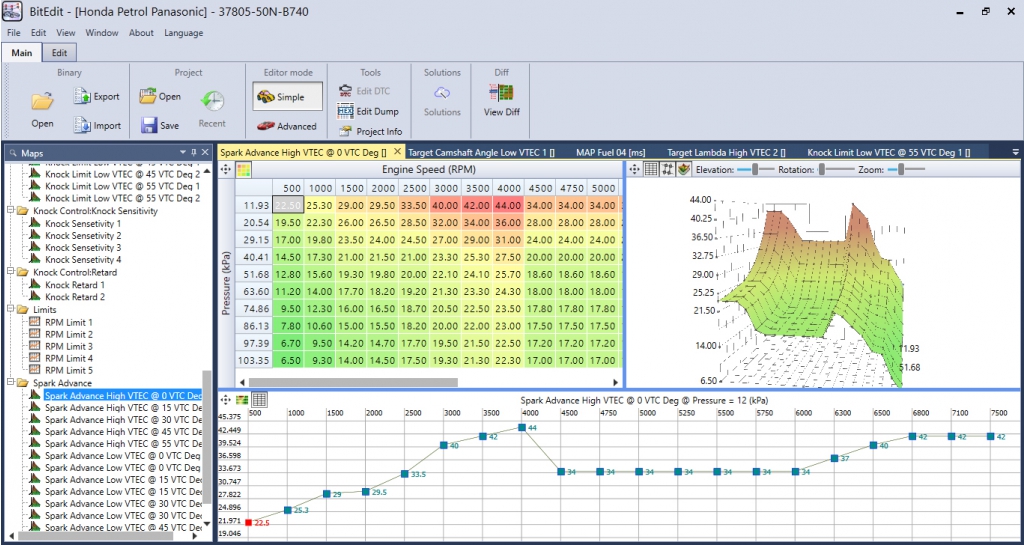The width and height of the screenshot is (1024, 545).
Task: Switch editor mode to Advanced
Action: tap(287, 126)
